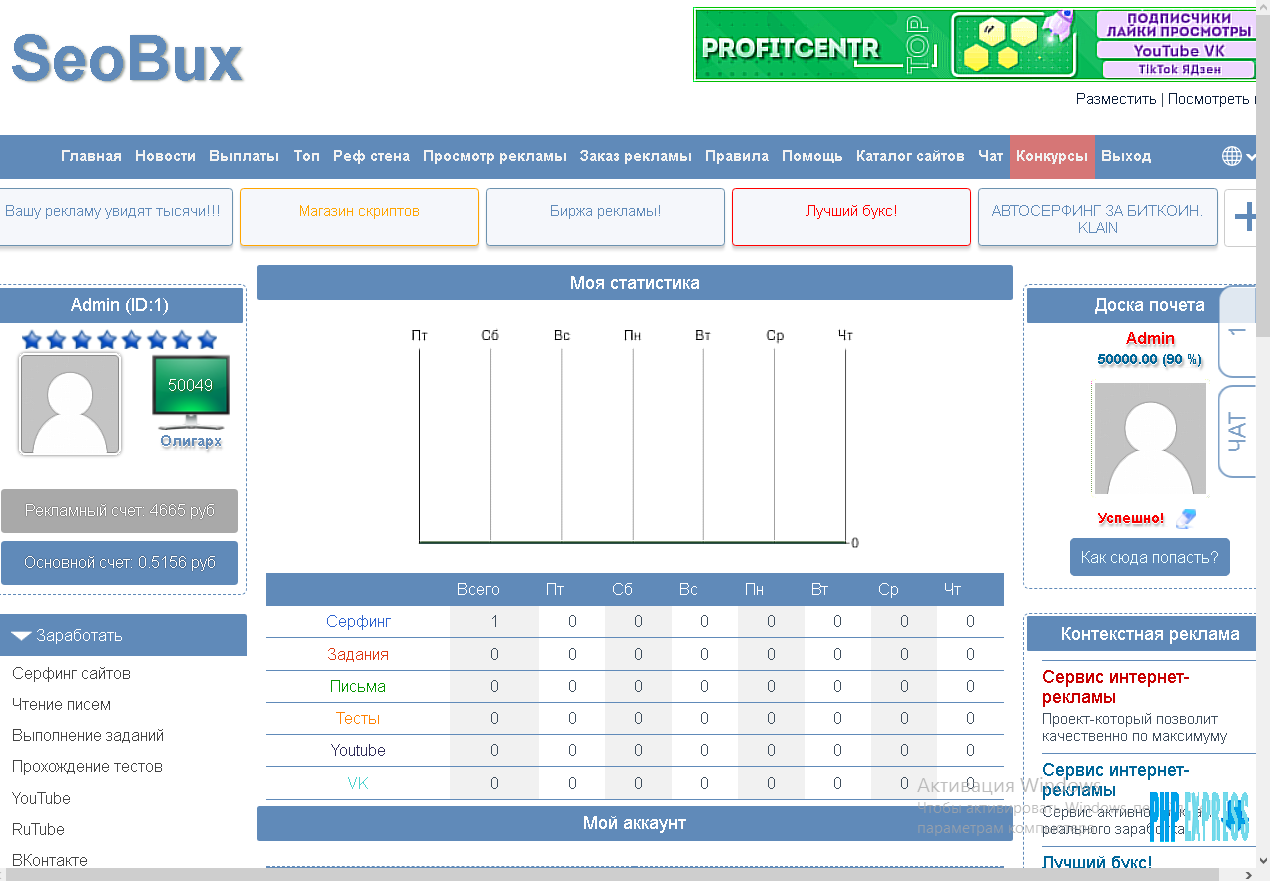Open the "Правила" page
The height and width of the screenshot is (881, 1270).
coord(737,156)
